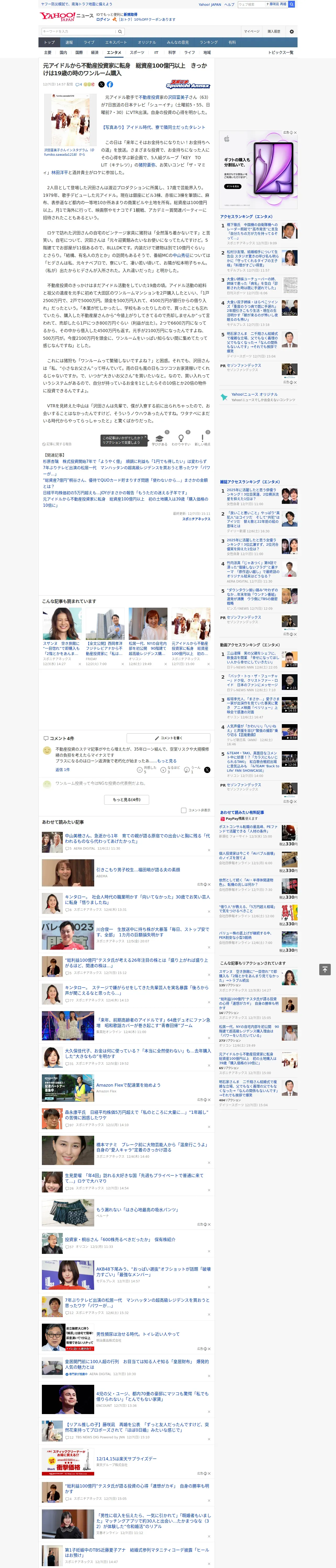336x1568 pixels.
Task: Toggle the コメント非表示 checkbox
Action: (183, 810)
